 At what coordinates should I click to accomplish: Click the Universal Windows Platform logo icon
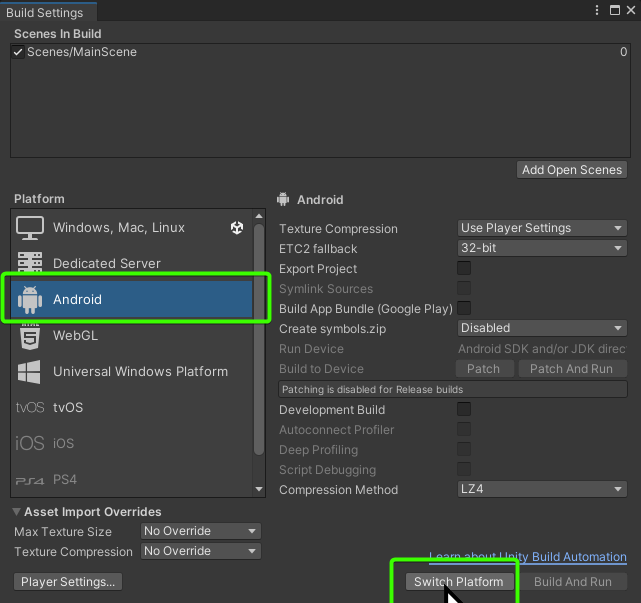29,372
